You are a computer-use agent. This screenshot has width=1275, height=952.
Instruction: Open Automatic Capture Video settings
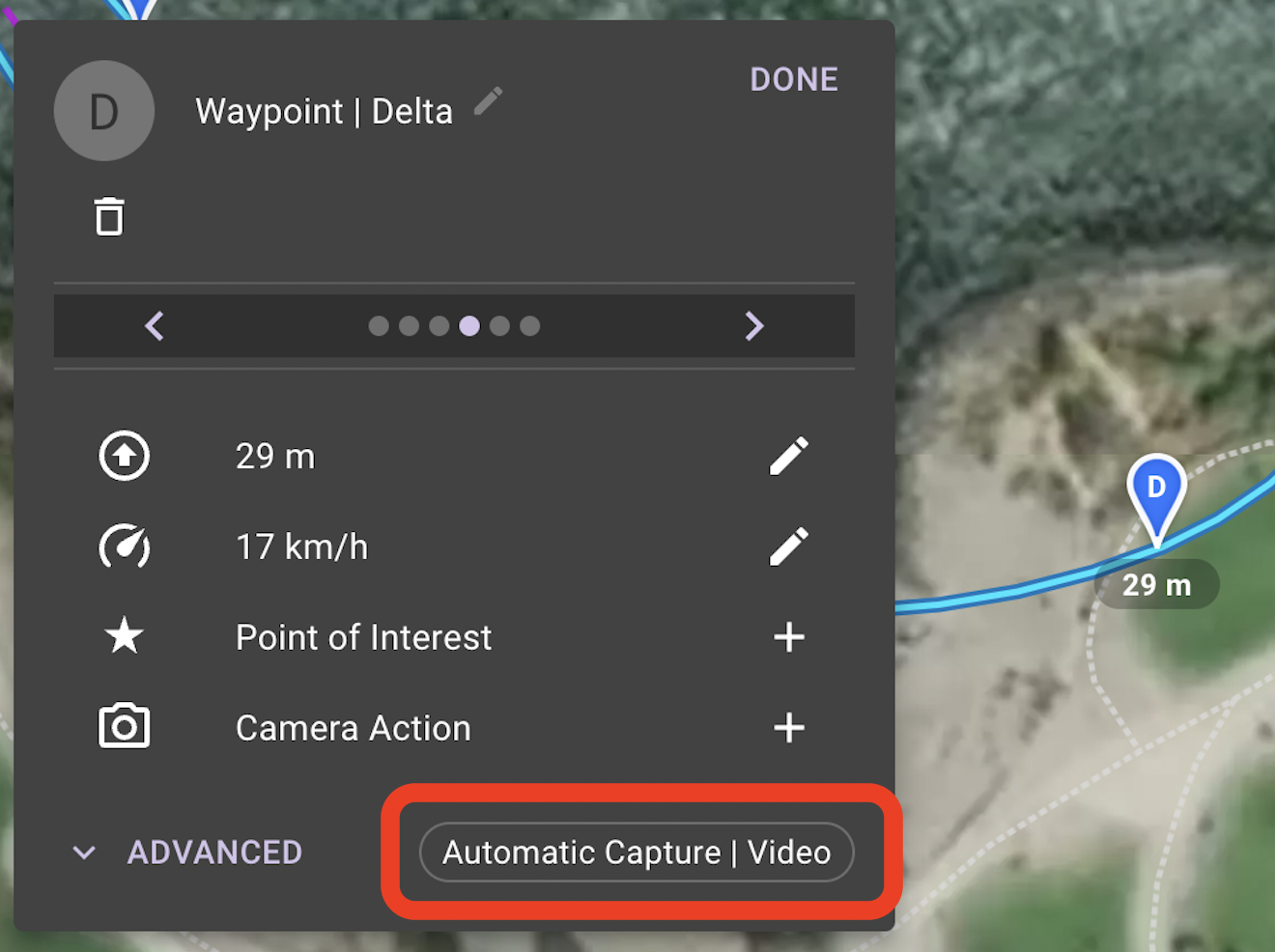[637, 852]
